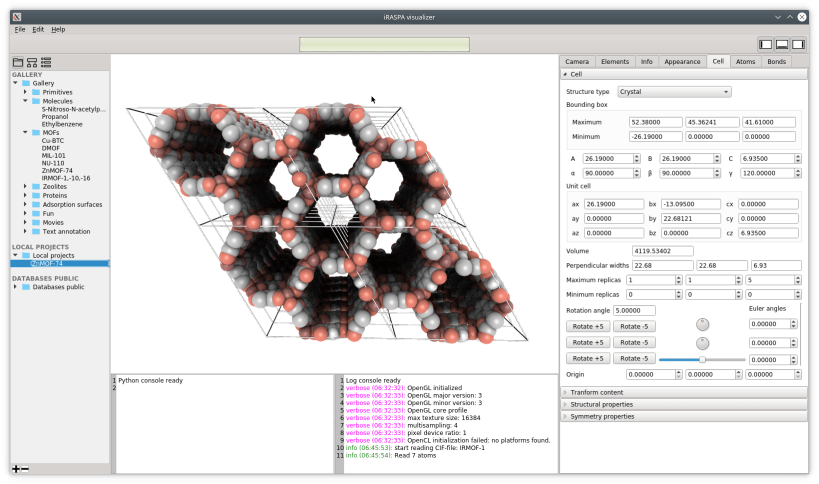The height and width of the screenshot is (484, 819).
Task: Open the File menu
Action: [x=20, y=29]
